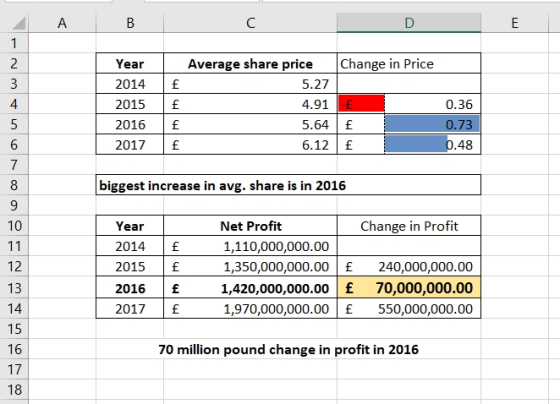560x404 pixels.
Task: Select the bold net profit cell 1,420,000,000.00
Action: coord(250,288)
